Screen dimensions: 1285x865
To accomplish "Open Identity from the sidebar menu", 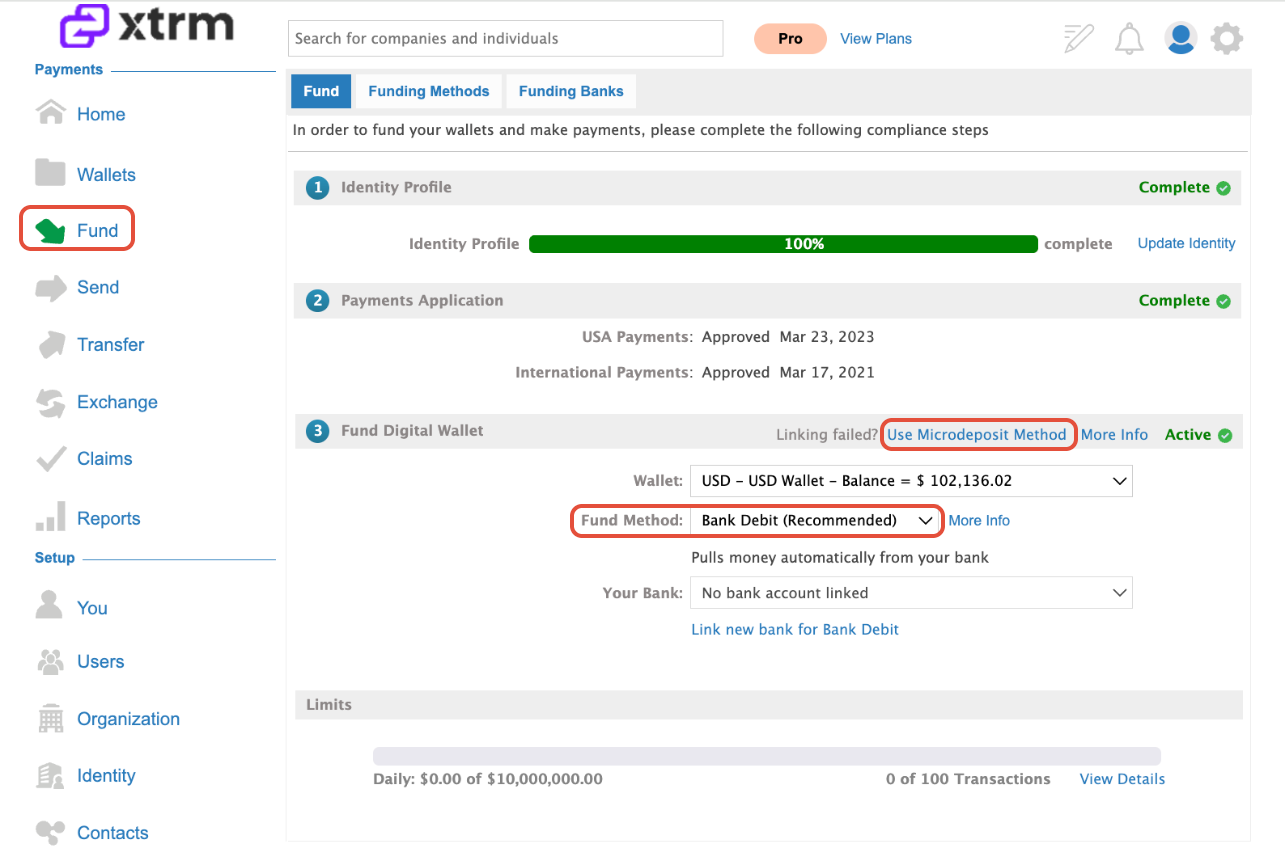I will coord(106,776).
